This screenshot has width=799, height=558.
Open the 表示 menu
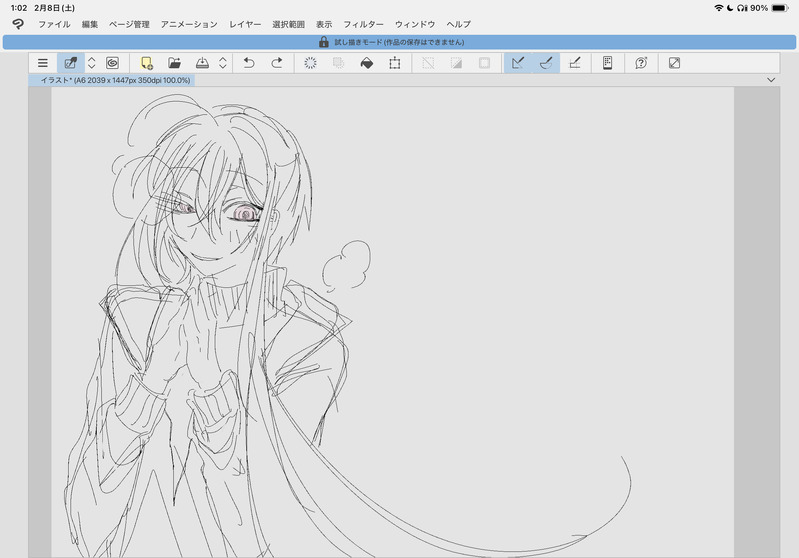click(x=324, y=24)
